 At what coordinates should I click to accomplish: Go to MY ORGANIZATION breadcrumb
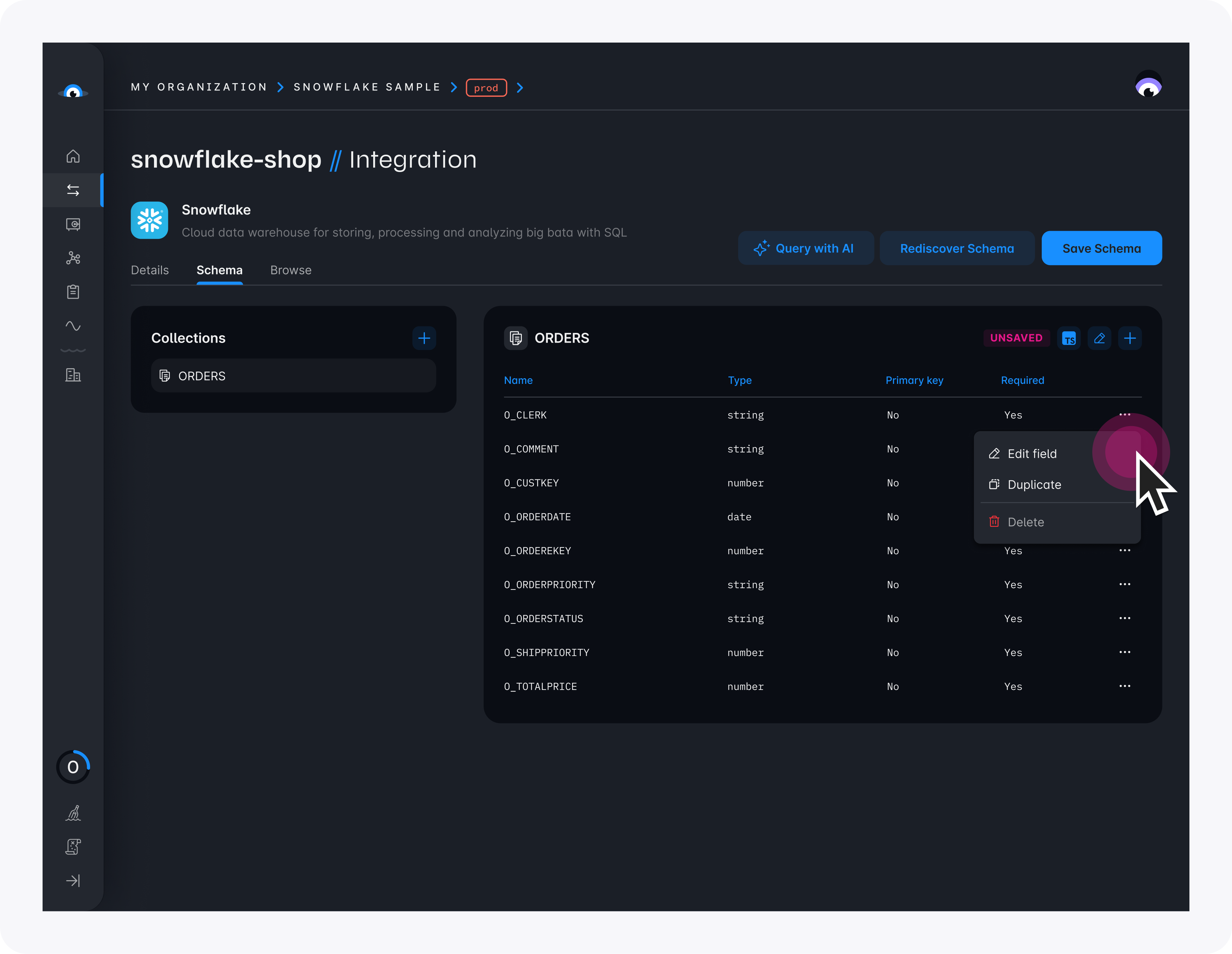click(x=199, y=87)
